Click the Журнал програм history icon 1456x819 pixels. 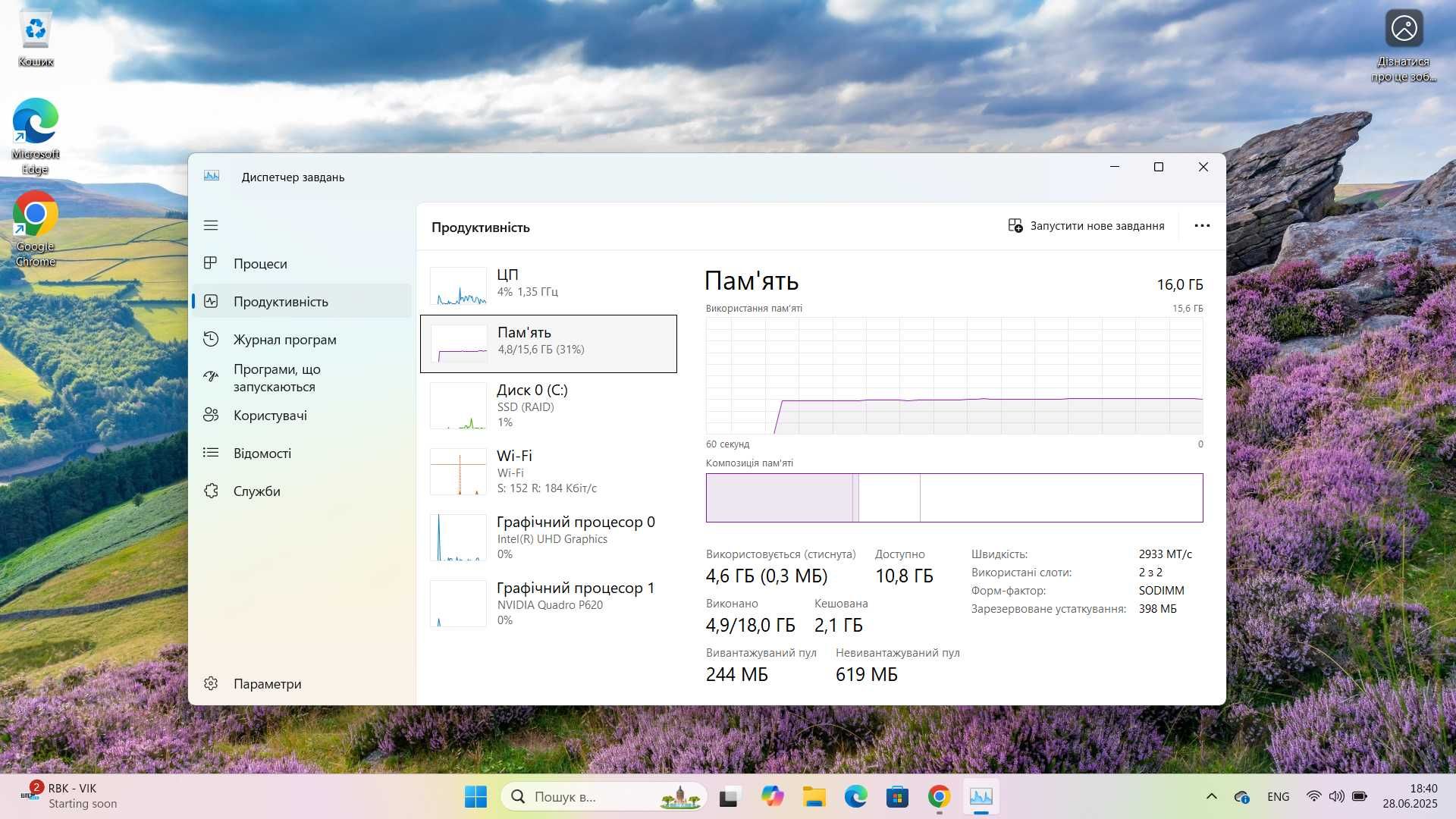pos(211,339)
